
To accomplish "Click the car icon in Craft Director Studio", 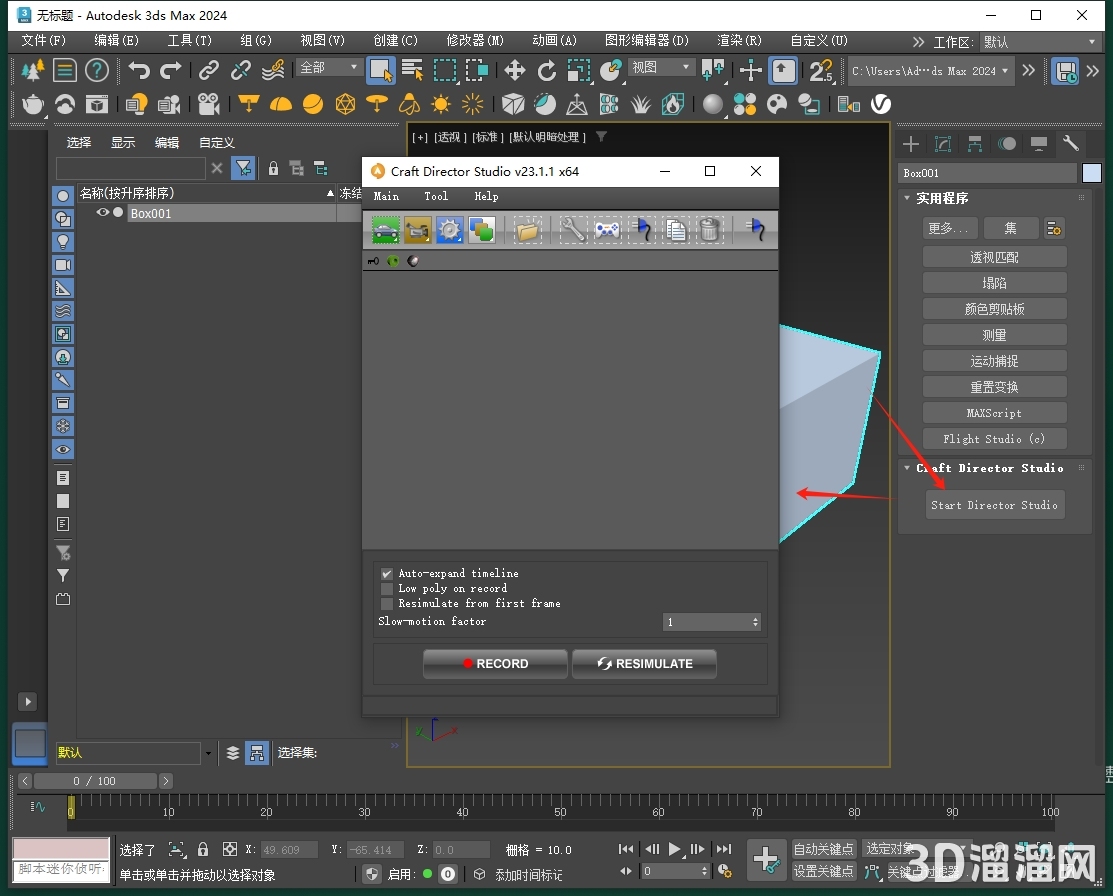I will 385,230.
